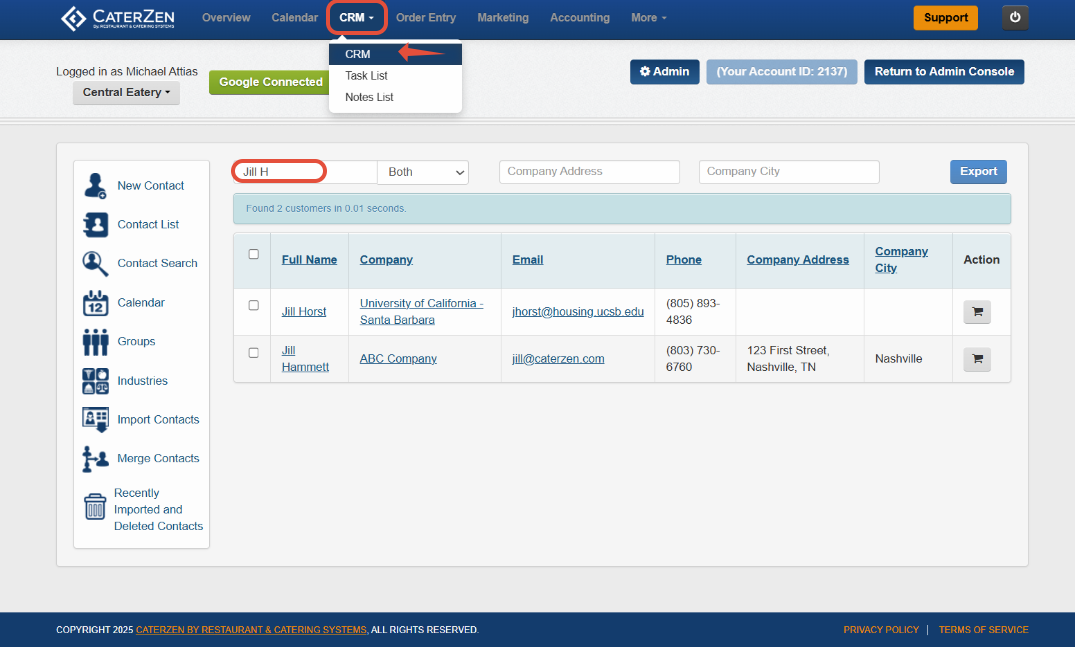Viewport: 1075px width, 647px height.
Task: Check the Jill Hammett row checkbox
Action: coord(254,353)
